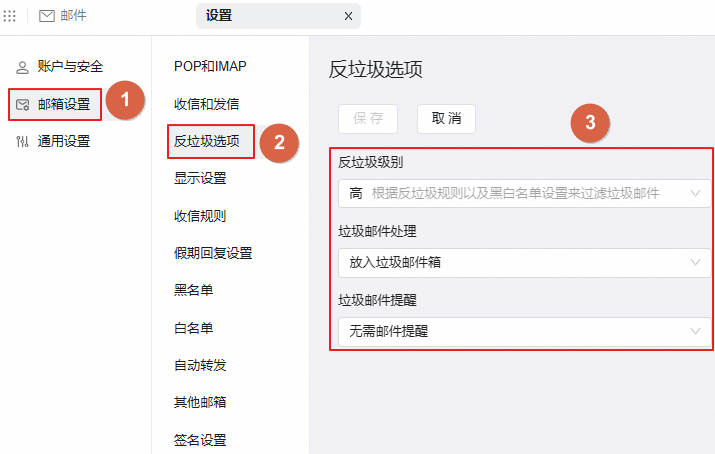The image size is (715, 454).
Task: Open POP和IMAP settings
Action: (210, 66)
